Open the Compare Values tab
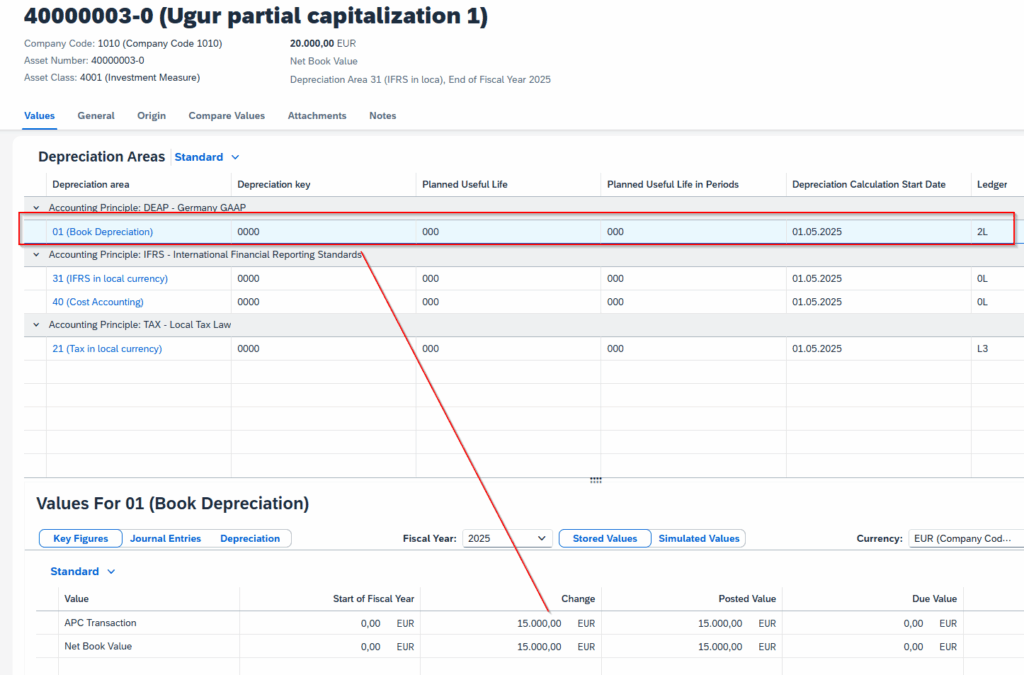 [226, 116]
